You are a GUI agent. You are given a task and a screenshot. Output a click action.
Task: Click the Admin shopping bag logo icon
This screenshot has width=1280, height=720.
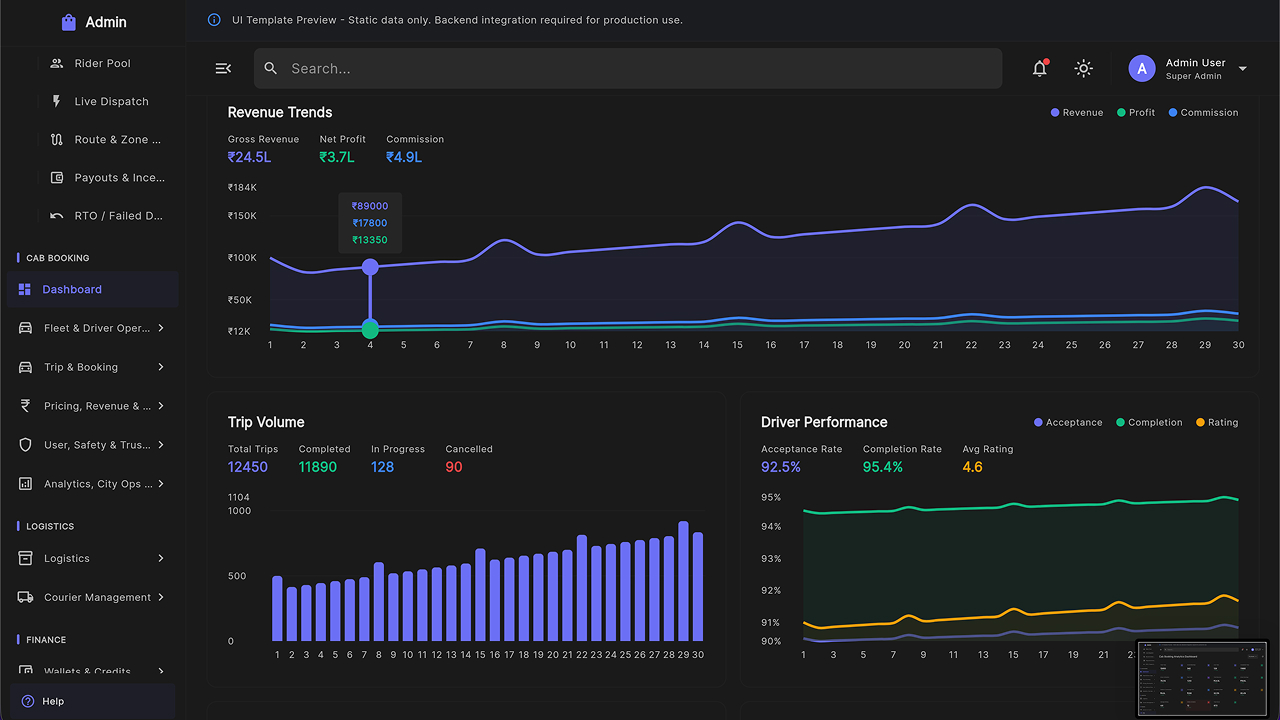coord(68,22)
